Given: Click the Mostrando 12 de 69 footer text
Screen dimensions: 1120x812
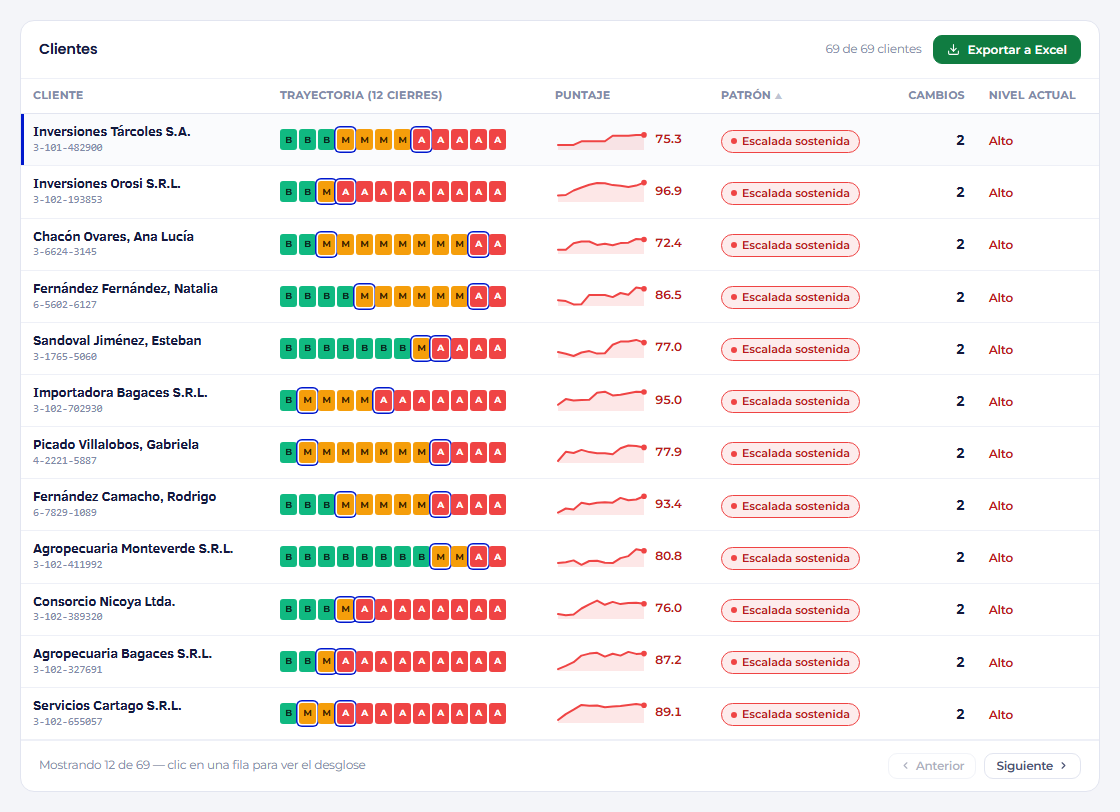Looking at the screenshot, I should [x=202, y=765].
